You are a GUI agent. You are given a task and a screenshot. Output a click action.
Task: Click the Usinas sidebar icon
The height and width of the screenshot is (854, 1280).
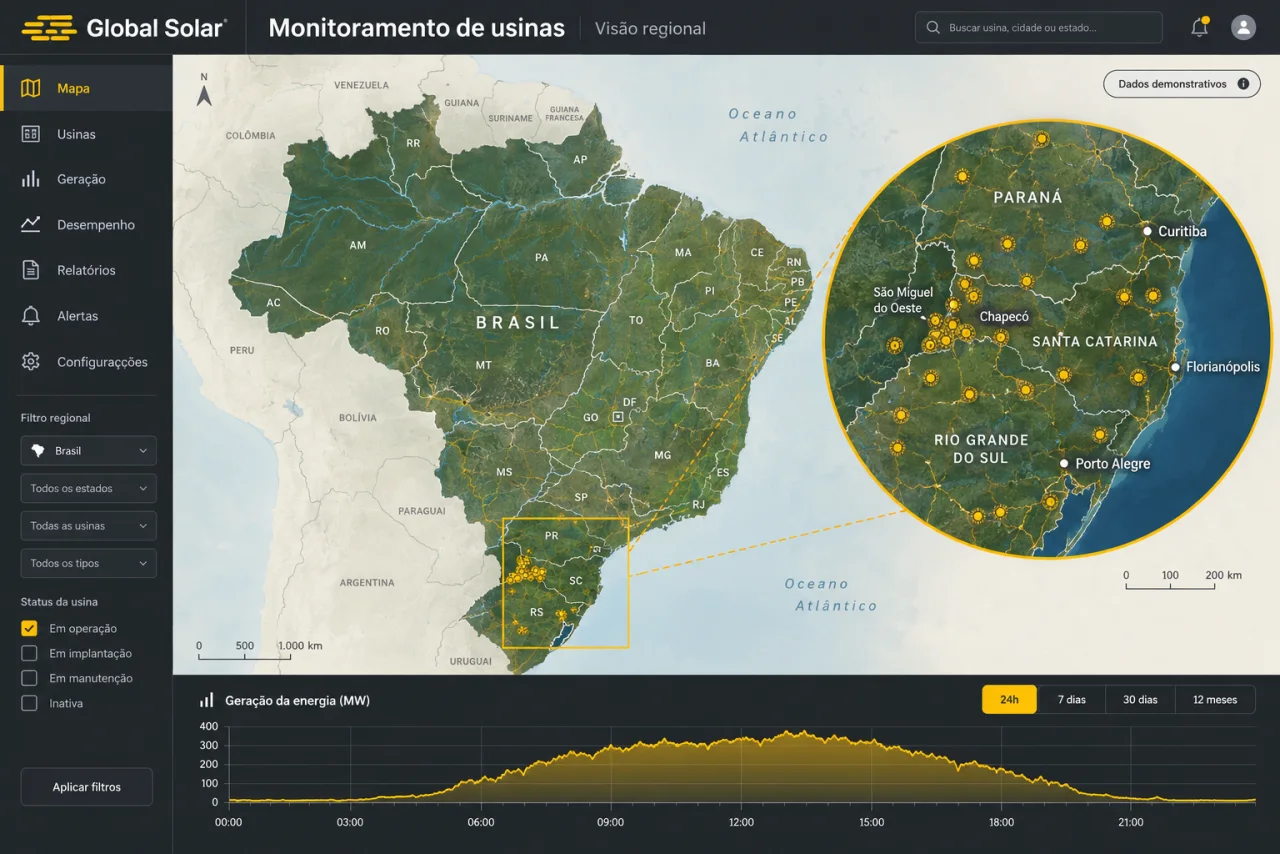pyautogui.click(x=31, y=134)
